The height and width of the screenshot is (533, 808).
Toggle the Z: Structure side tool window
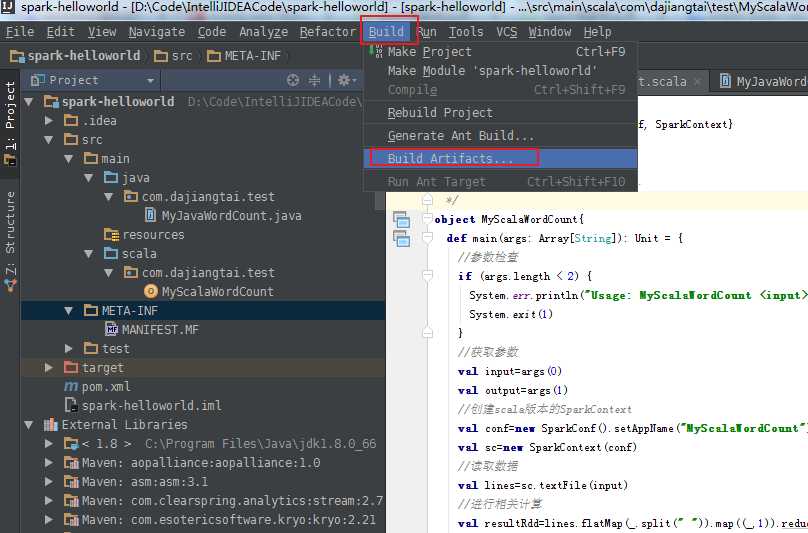click(x=10, y=241)
